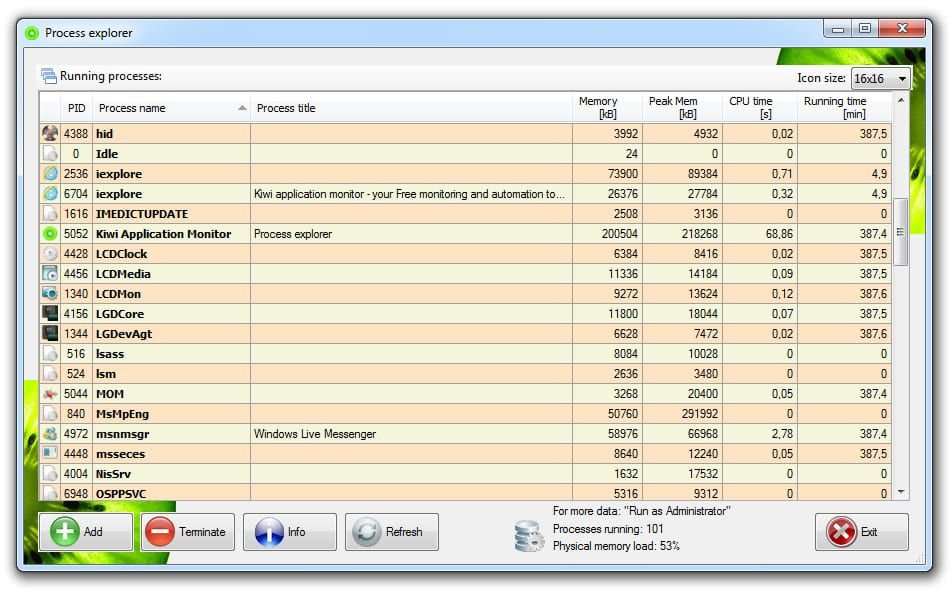Viewport: 952px width, 593px height.
Task: Click the MOM process icon
Action: 51,394
